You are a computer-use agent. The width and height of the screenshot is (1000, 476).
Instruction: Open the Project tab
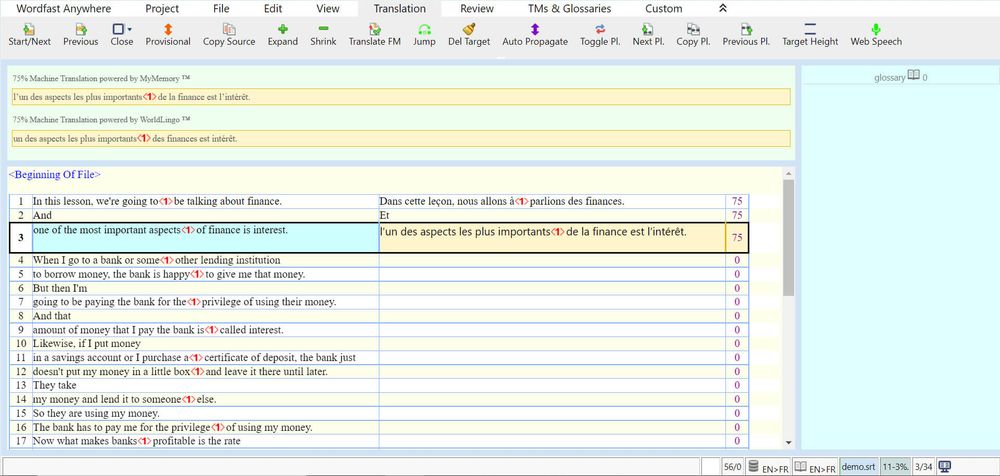point(162,8)
